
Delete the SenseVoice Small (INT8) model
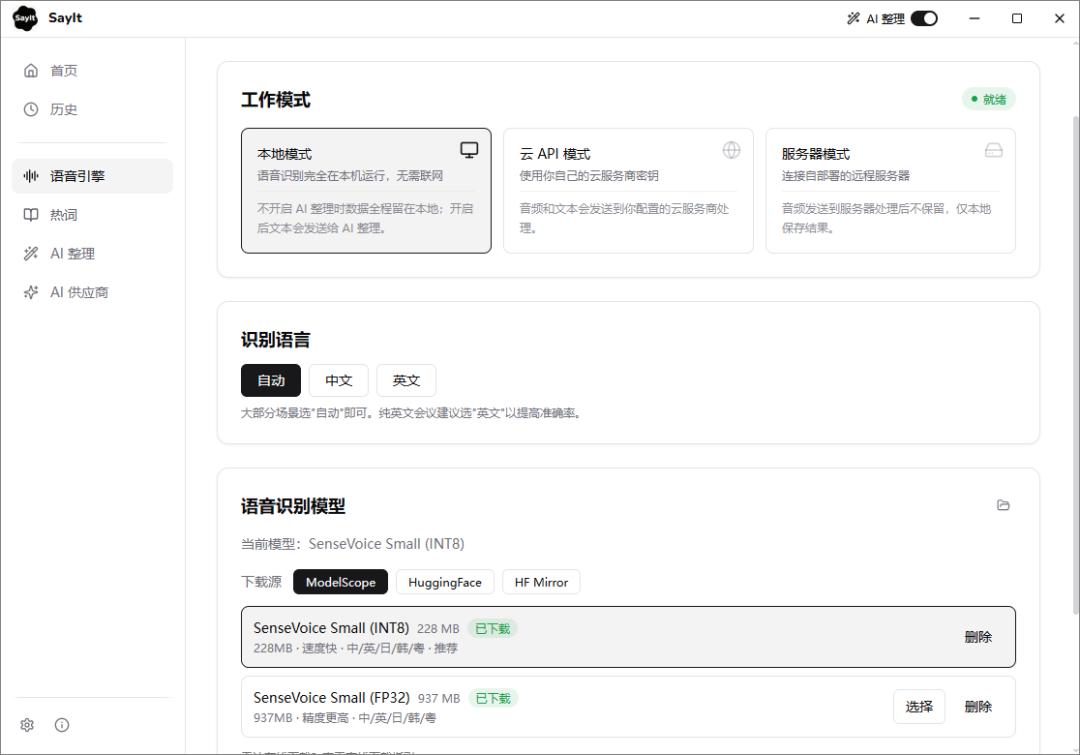(x=978, y=637)
